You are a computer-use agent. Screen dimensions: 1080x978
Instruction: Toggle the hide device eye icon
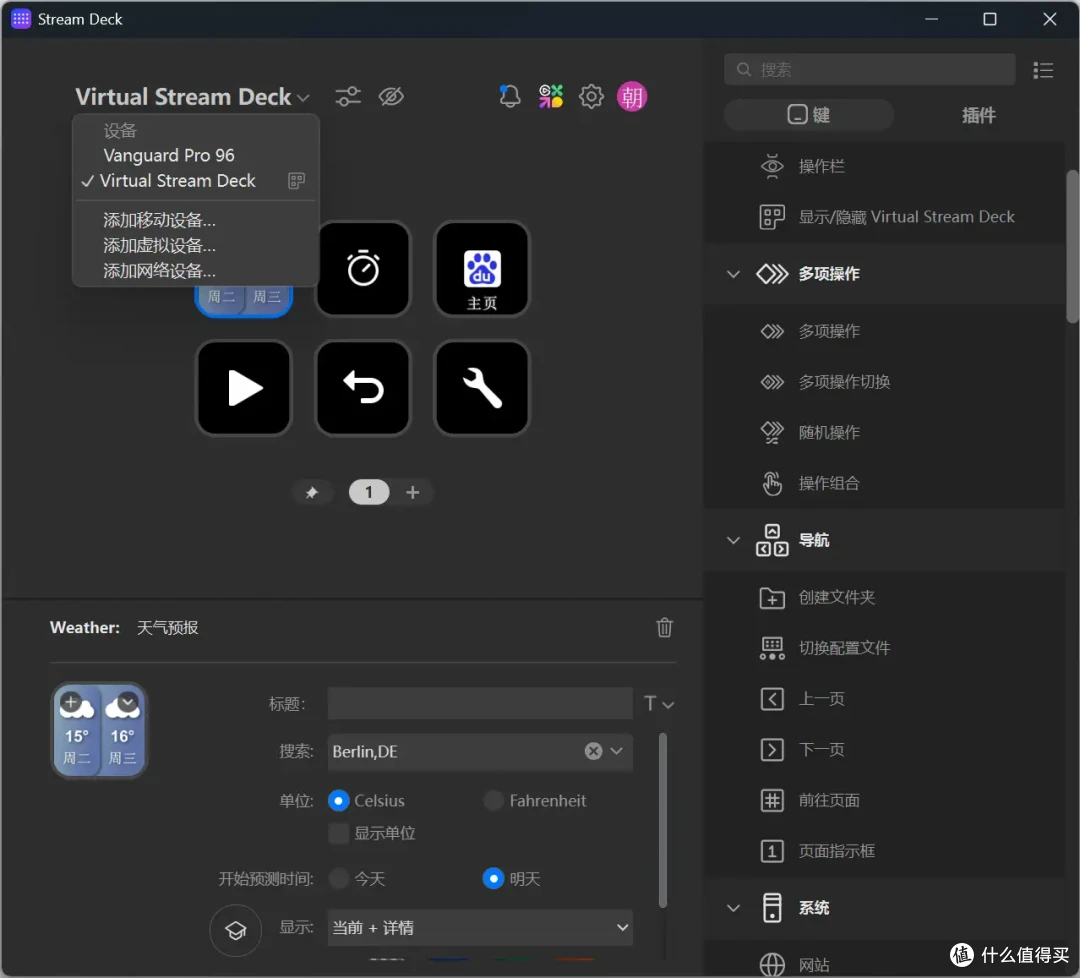tap(391, 96)
